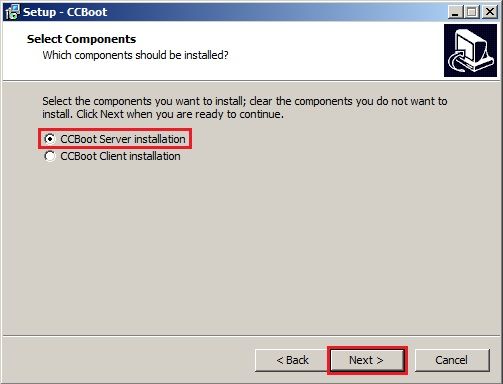Screen dimensions: 503x384
Task: Click the 'Select Components' heading
Action: 81,39
